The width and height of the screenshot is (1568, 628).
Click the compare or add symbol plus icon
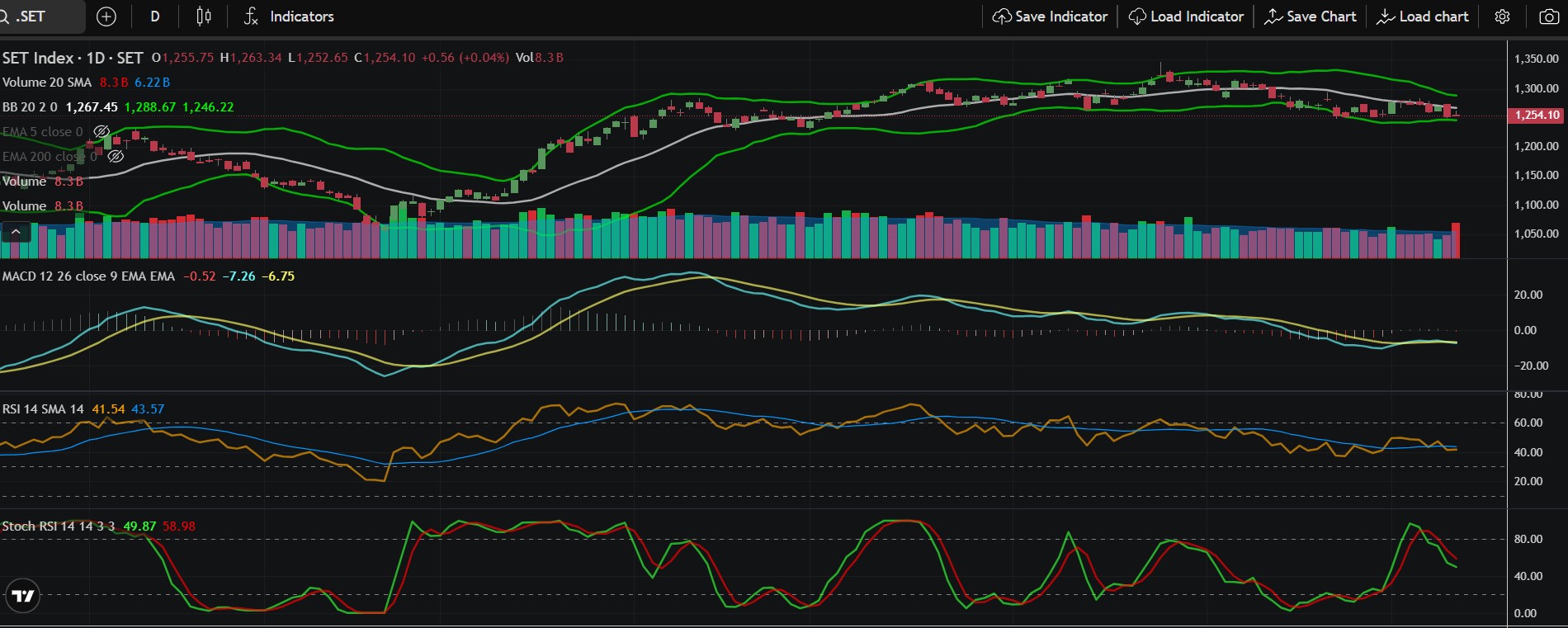pos(106,17)
